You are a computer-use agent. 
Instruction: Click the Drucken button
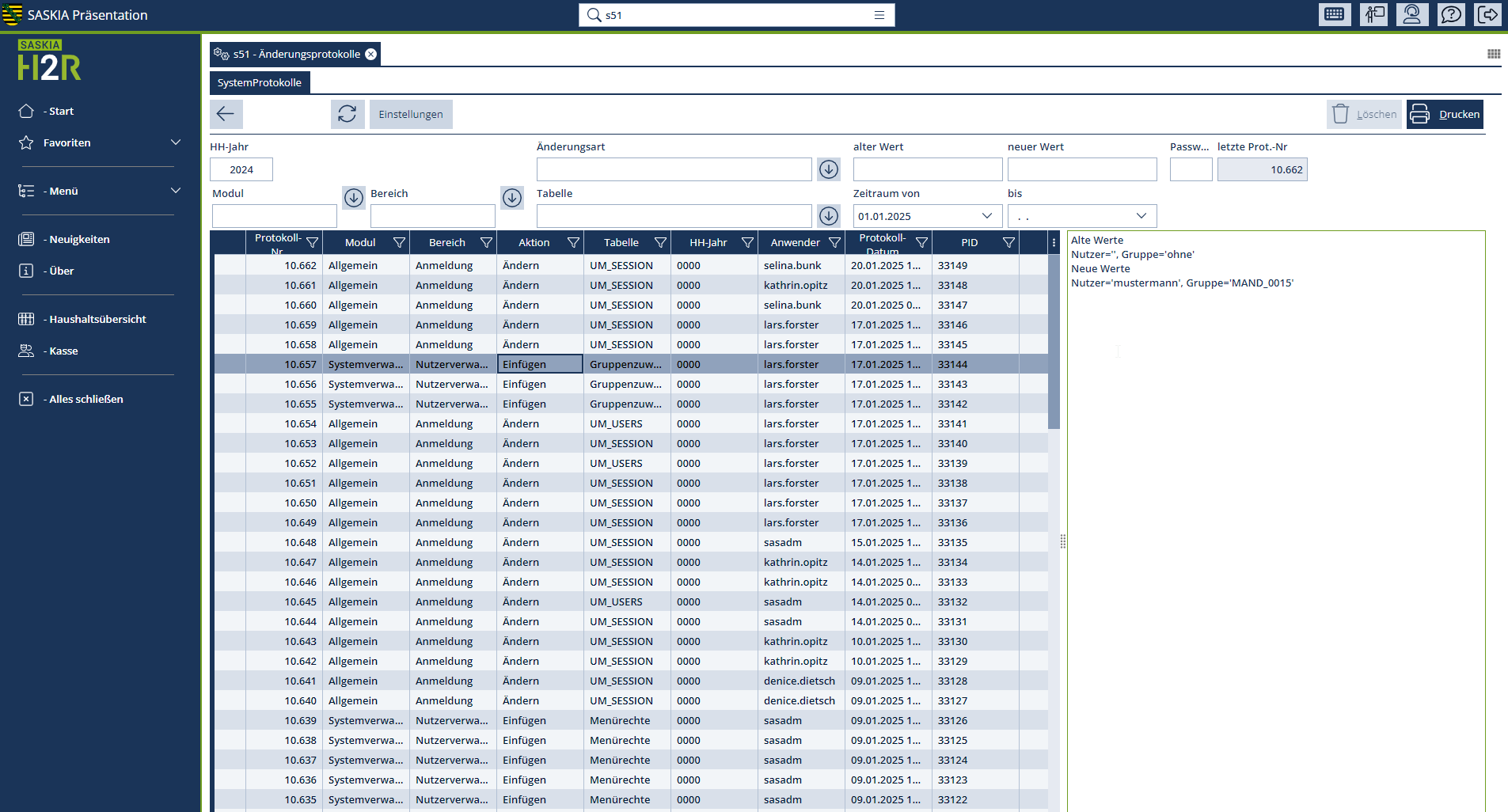[x=1445, y=114]
